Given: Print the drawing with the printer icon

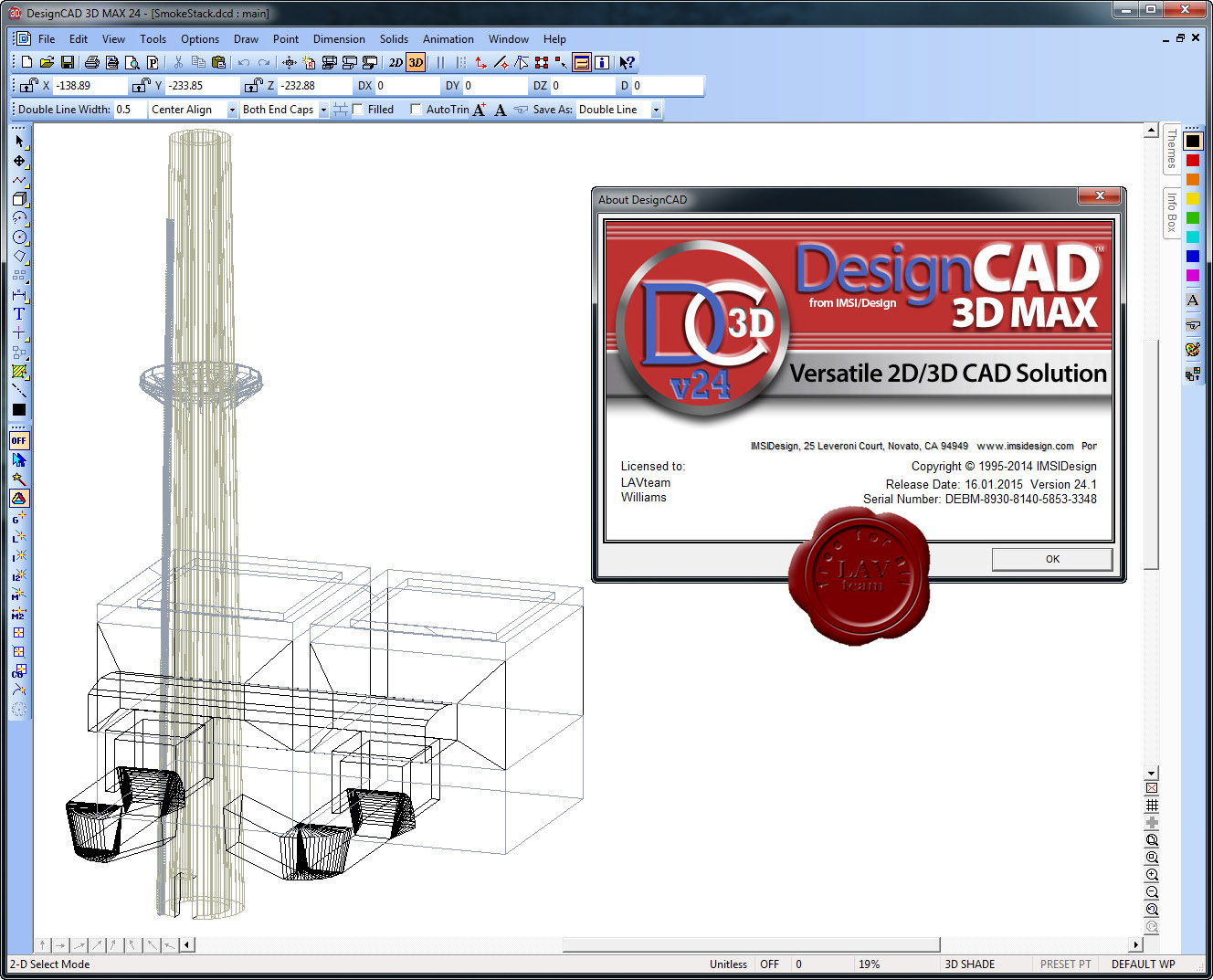Looking at the screenshot, I should (x=91, y=62).
